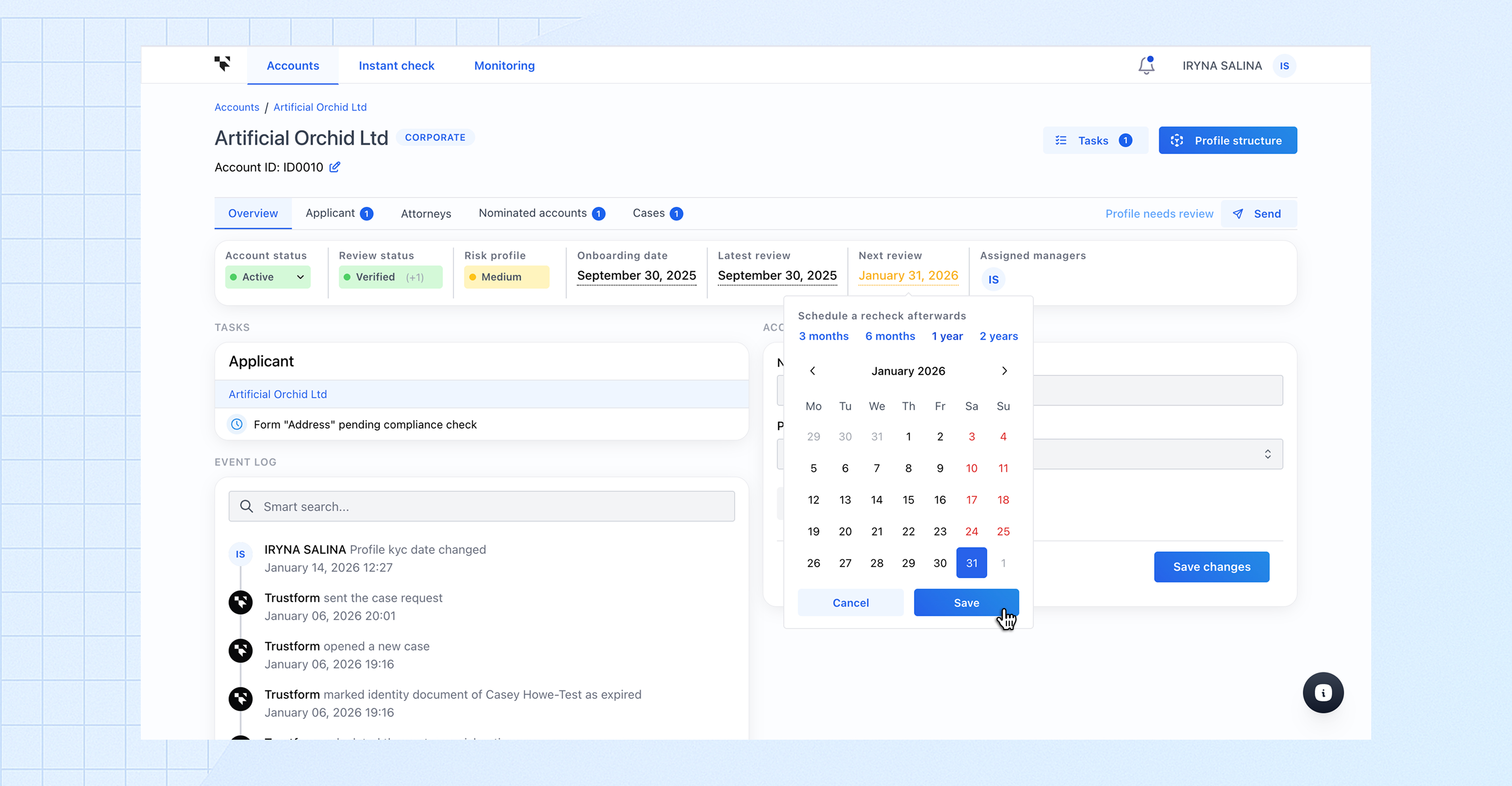This screenshot has height=786, width=1512.
Task: Go to next month in calendar
Action: point(1004,371)
